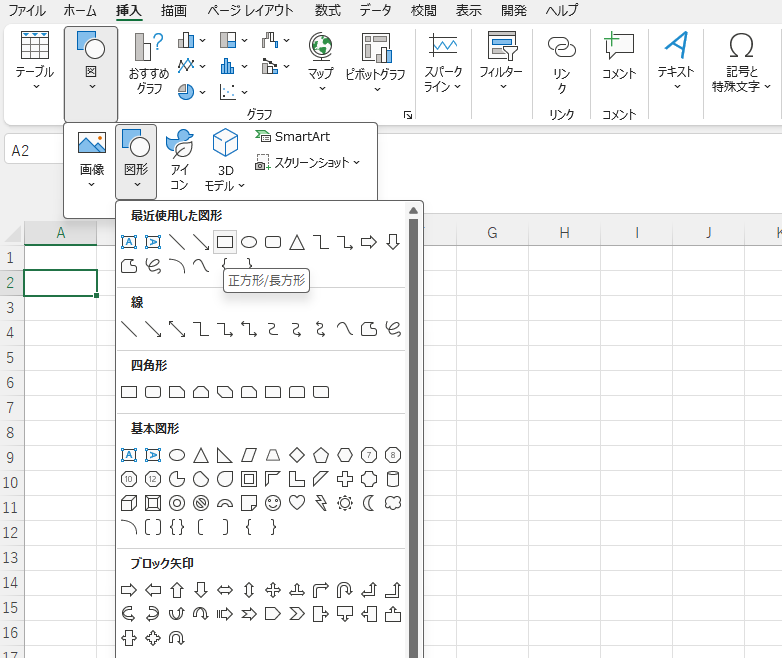Screen dimensions: 782x658
Task: Choose the sun shape
Action: pos(345,503)
